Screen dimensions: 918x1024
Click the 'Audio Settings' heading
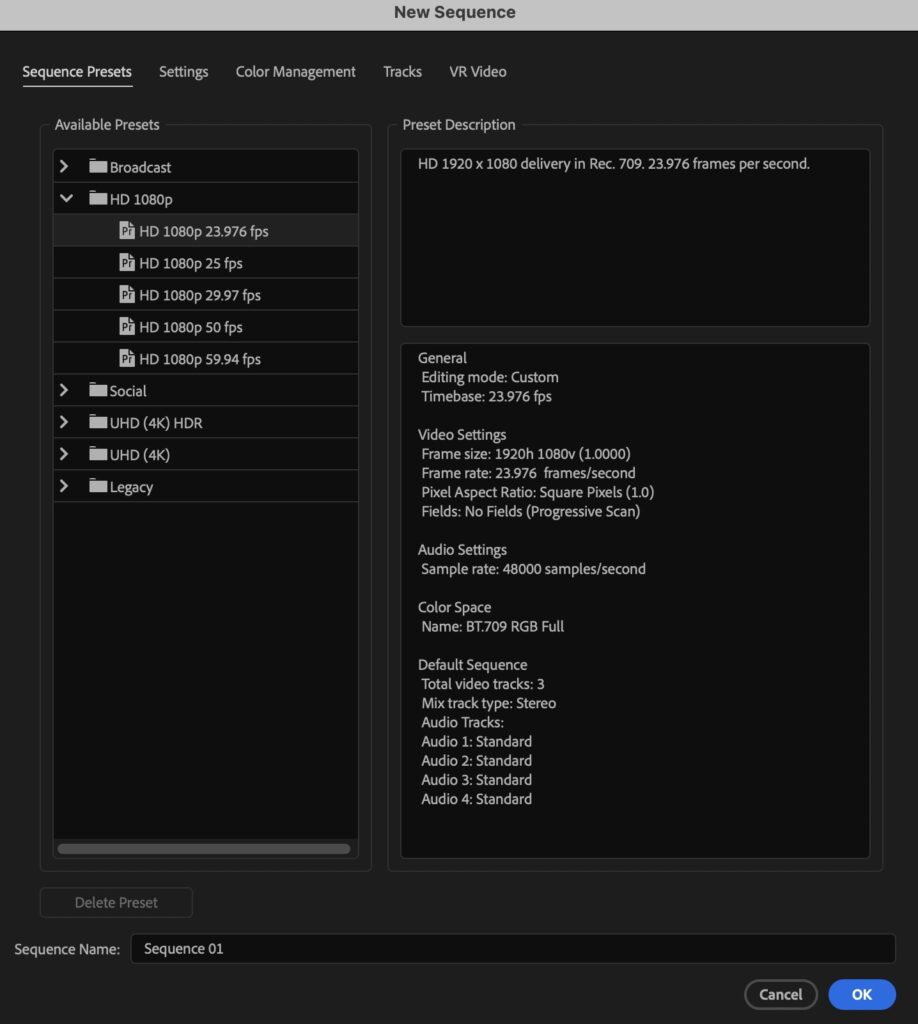[462, 550]
